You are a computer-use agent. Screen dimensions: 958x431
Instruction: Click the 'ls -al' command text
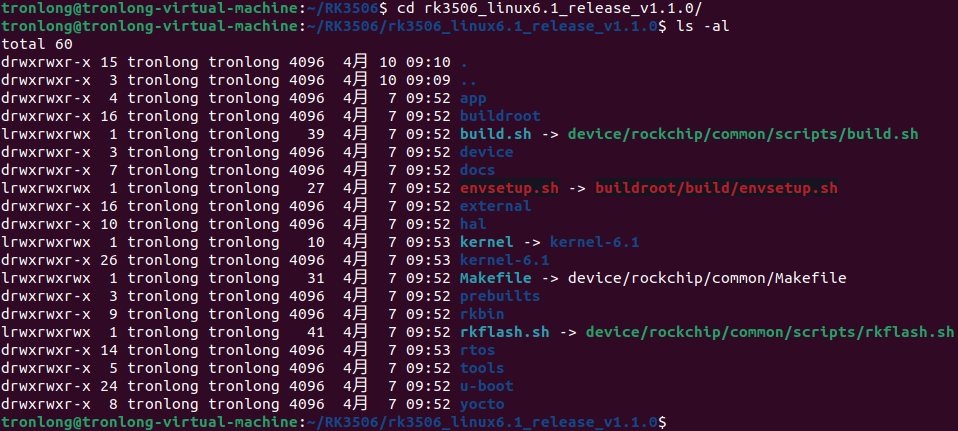703,26
